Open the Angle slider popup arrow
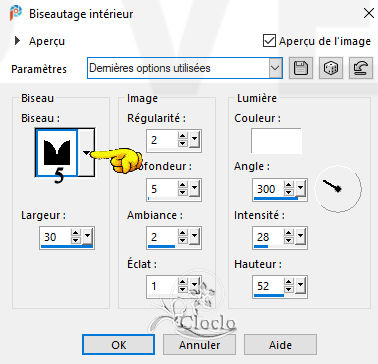Screen dimensions: 378x364 301,189
